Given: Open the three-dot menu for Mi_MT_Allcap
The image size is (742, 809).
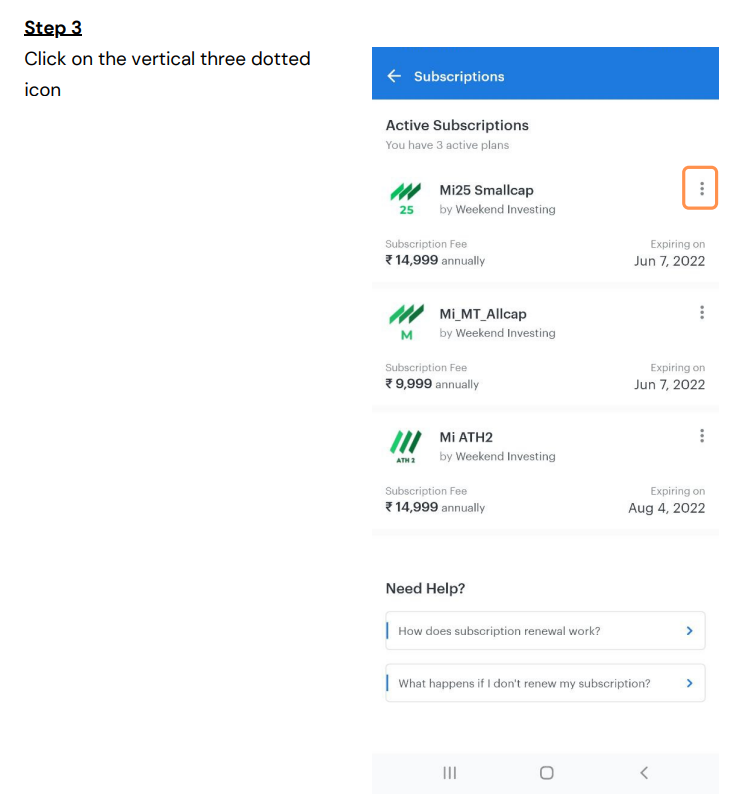Looking at the screenshot, I should (701, 312).
